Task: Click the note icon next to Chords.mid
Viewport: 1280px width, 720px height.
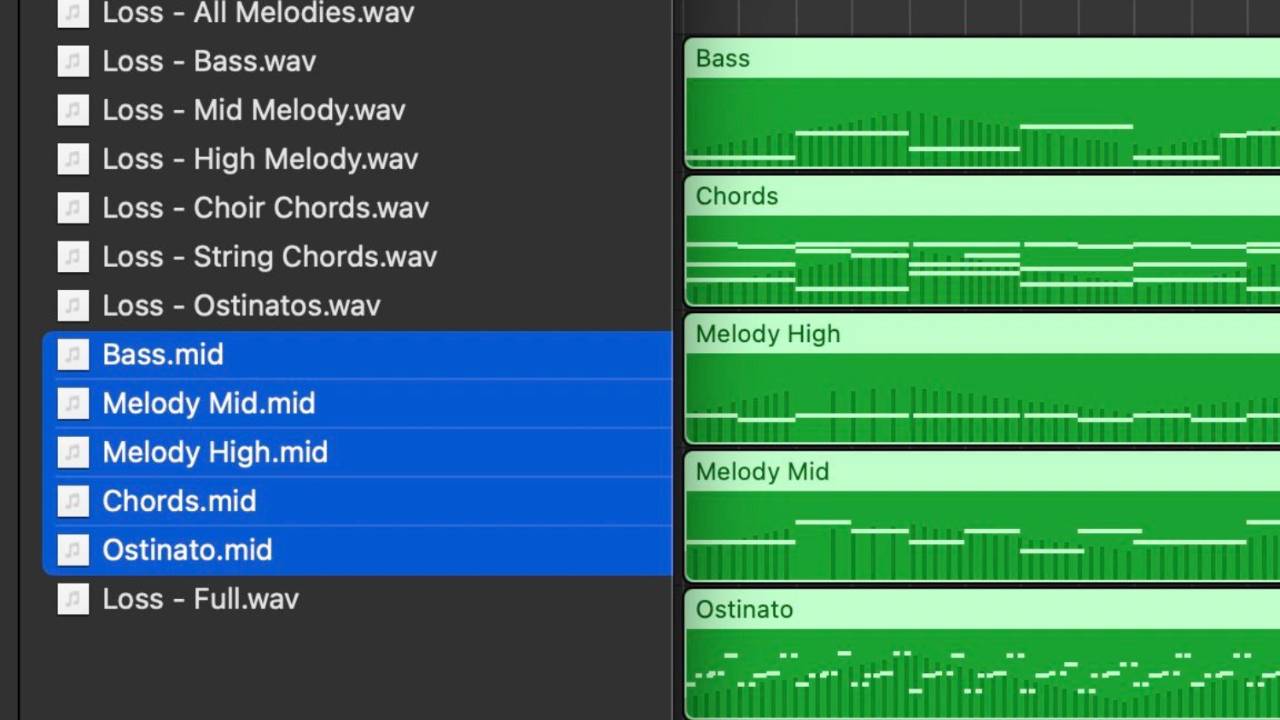Action: pyautogui.click(x=73, y=501)
